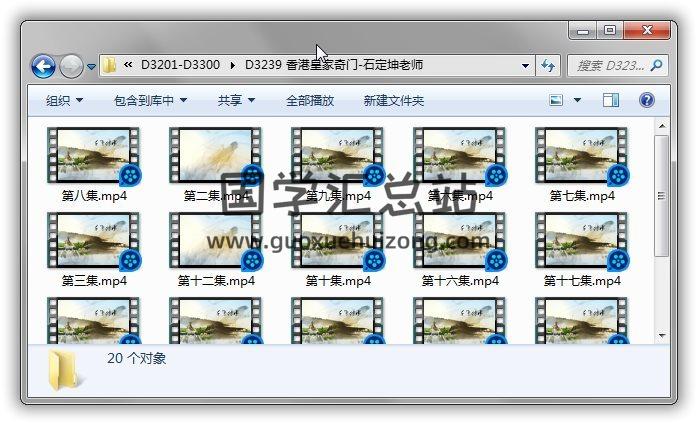Screen dimensions: 698x425
Task: Minimize the Explorer window
Action: (583, 30)
